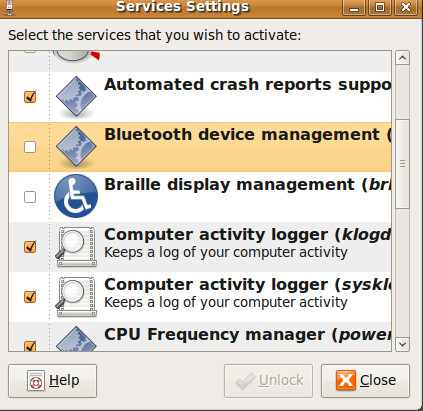Uncheck Computer activity logger klogd service
This screenshot has width=423, height=411.
30,247
